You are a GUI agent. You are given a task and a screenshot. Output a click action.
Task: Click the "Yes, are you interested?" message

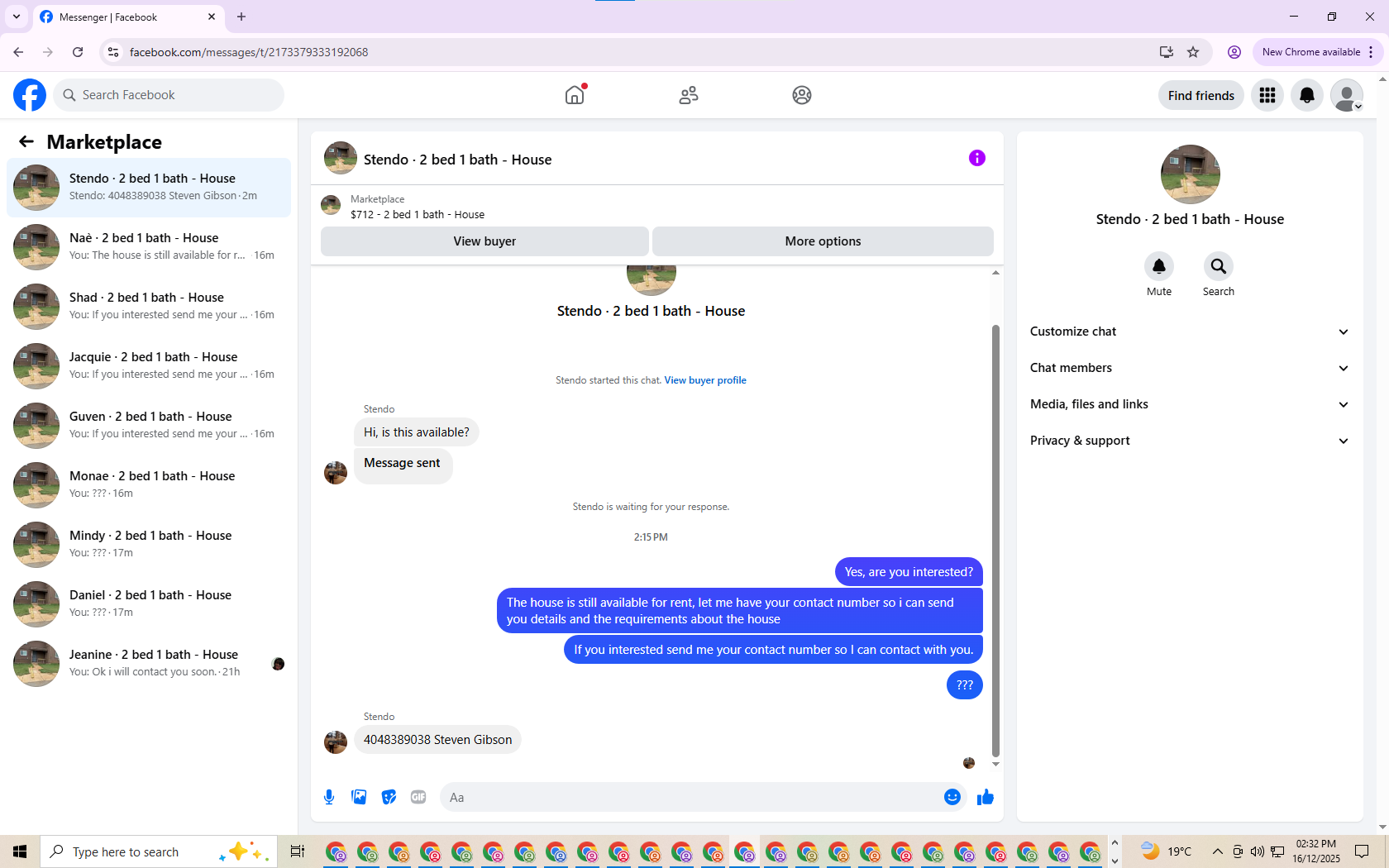tap(909, 572)
